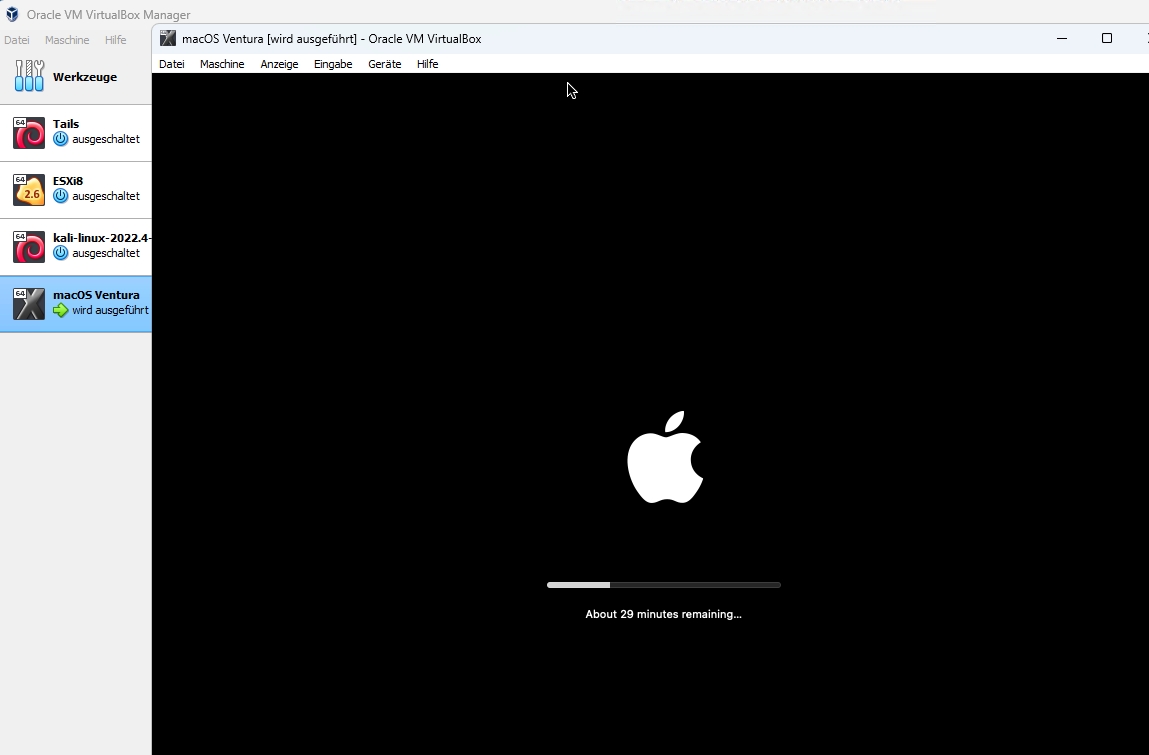The width and height of the screenshot is (1149, 755).
Task: Maximize the macOS Ventura VM window
Action: point(1106,38)
